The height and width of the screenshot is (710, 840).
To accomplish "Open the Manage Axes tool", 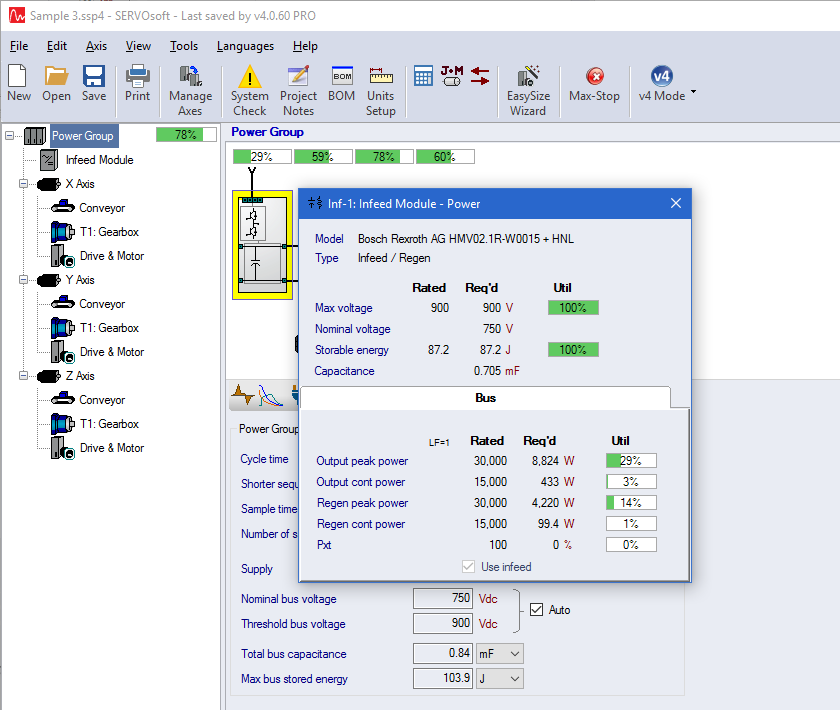I will tap(190, 89).
